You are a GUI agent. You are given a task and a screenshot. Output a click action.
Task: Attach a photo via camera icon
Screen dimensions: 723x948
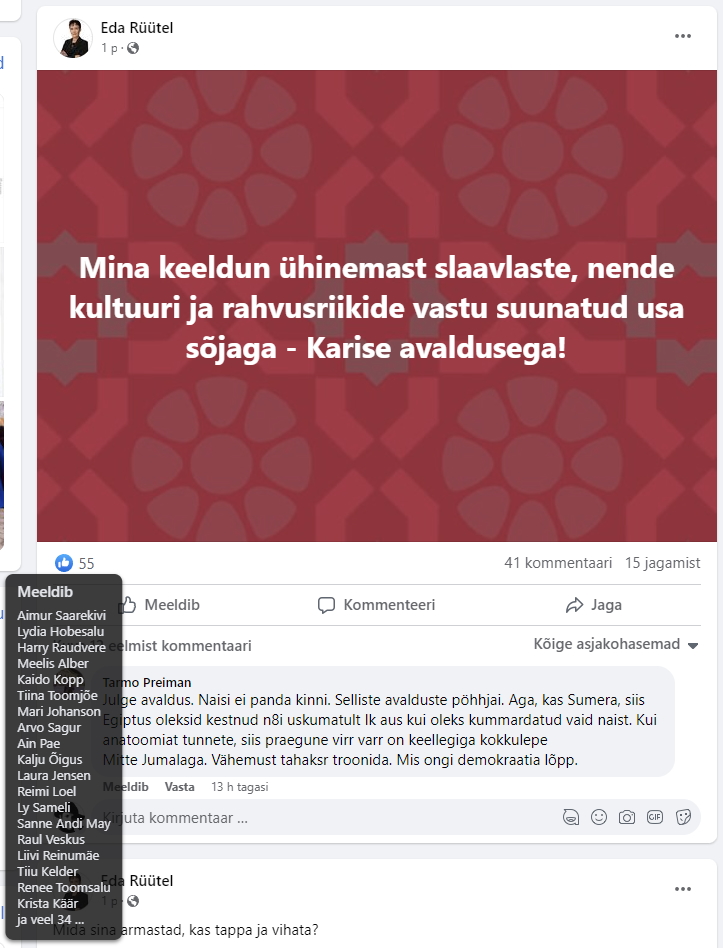tap(627, 817)
